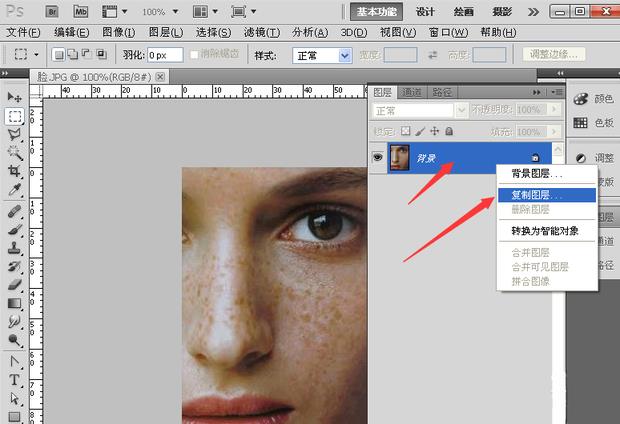Select the Eyedropper tool
The image size is (620, 424).
coord(15,189)
